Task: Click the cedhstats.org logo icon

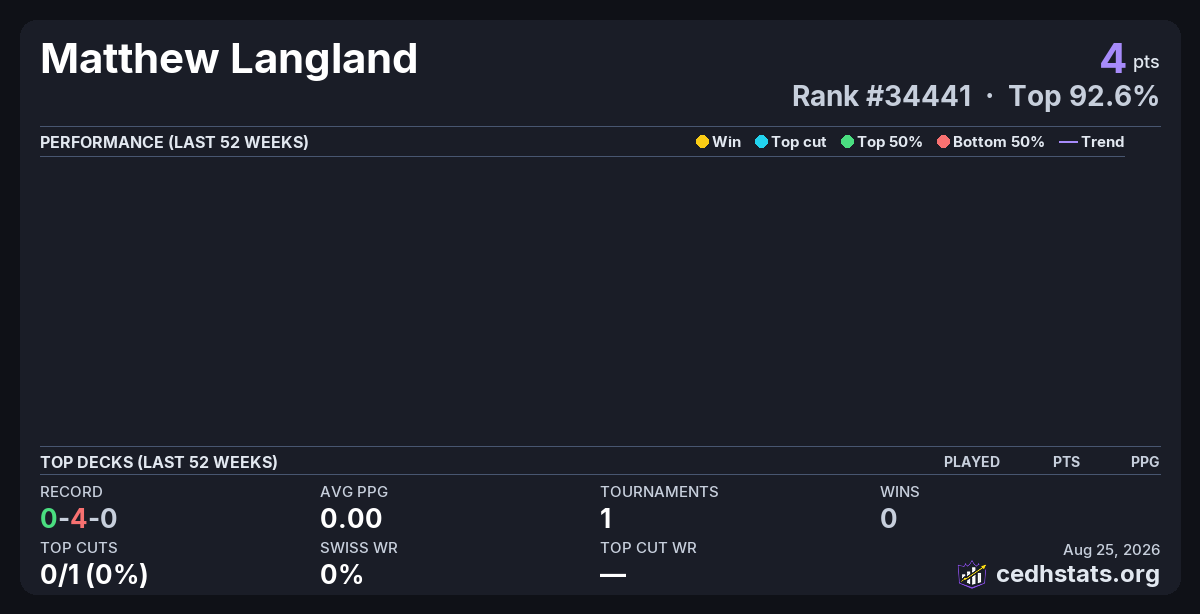Action: (972, 574)
